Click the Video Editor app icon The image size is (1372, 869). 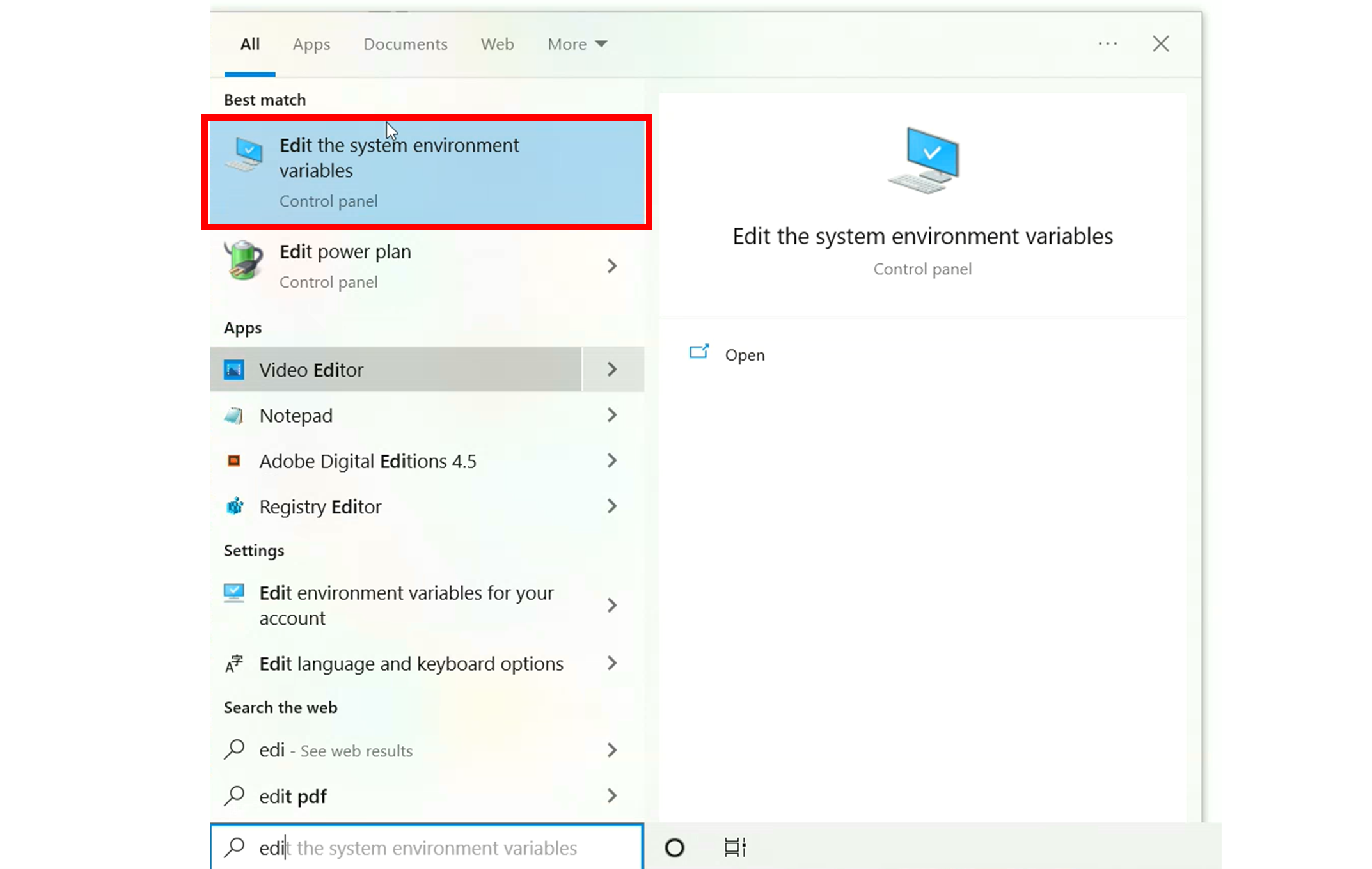pyautogui.click(x=233, y=370)
